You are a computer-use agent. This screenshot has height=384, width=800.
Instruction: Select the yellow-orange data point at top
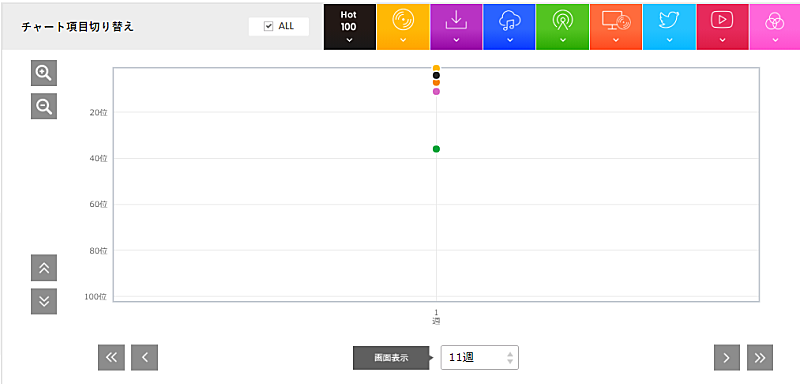436,68
